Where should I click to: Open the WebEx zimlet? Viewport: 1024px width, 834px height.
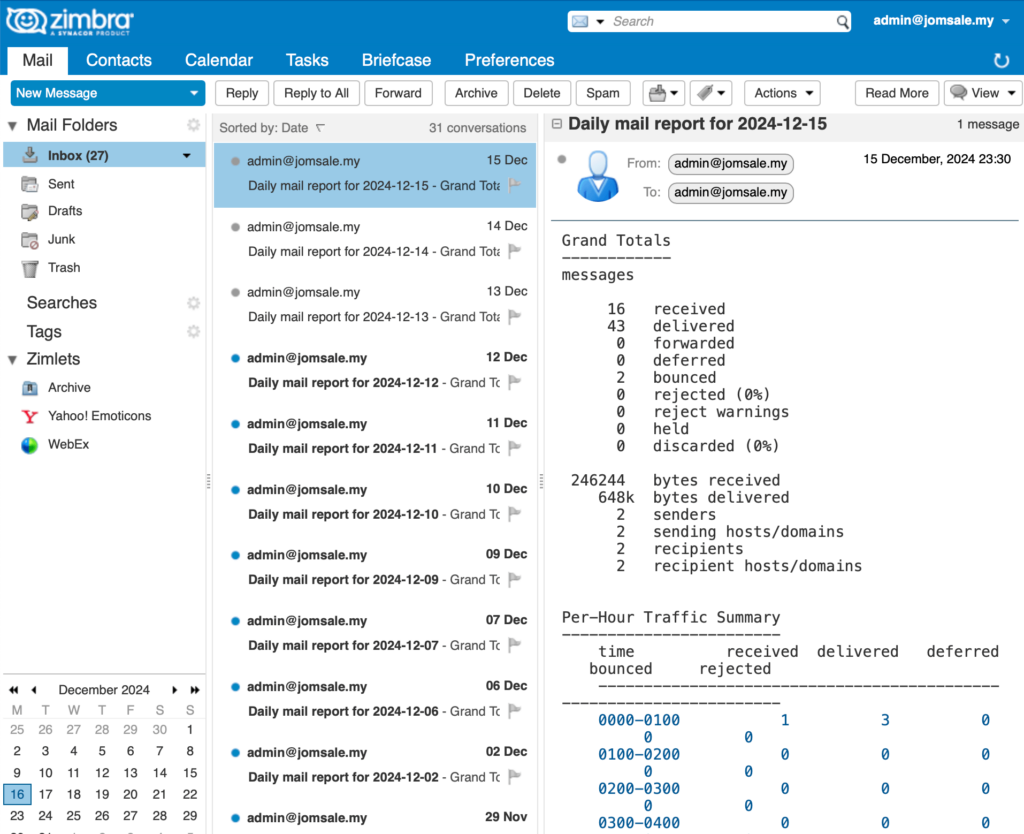[68, 444]
